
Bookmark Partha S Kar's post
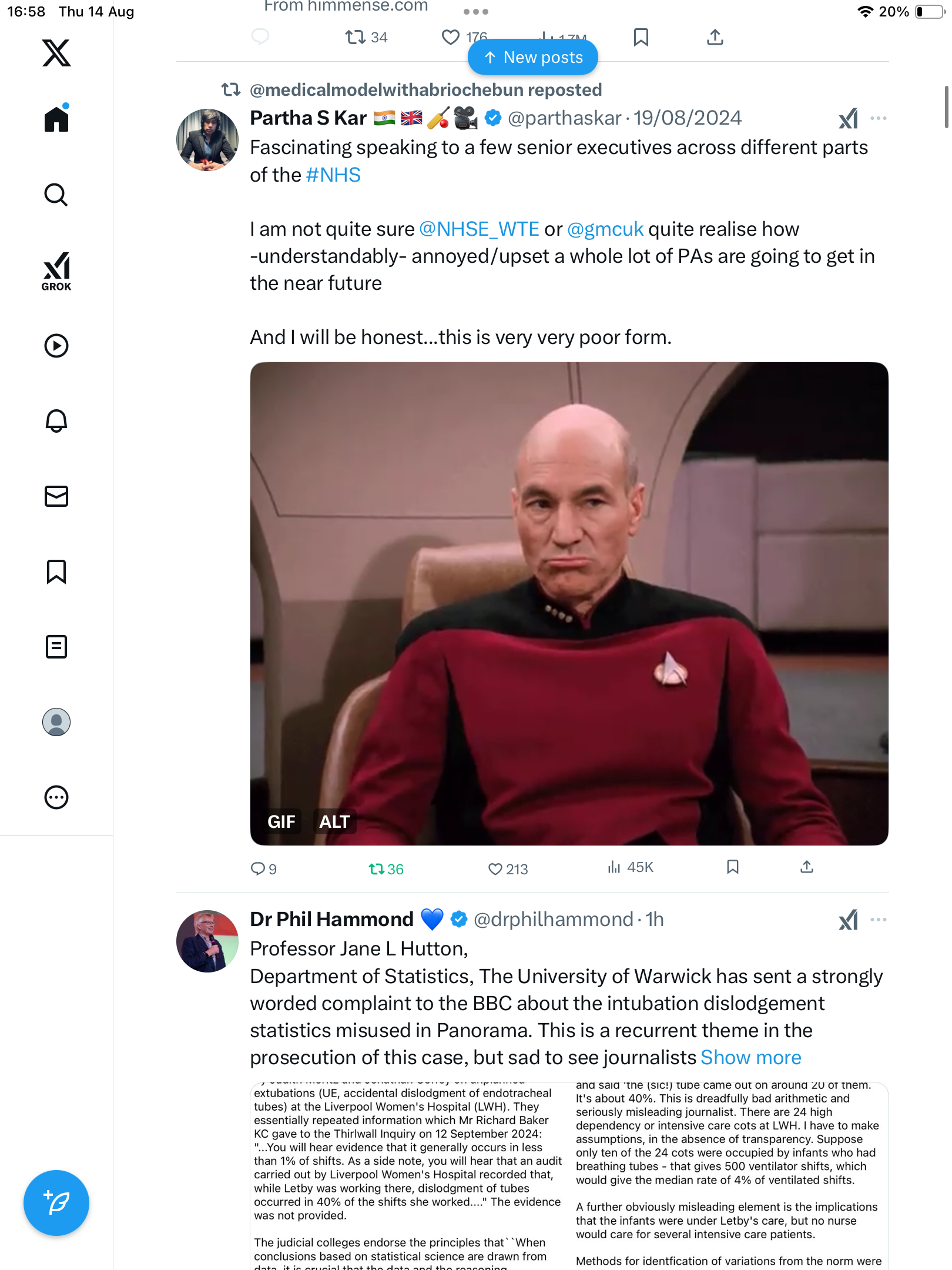732,867
